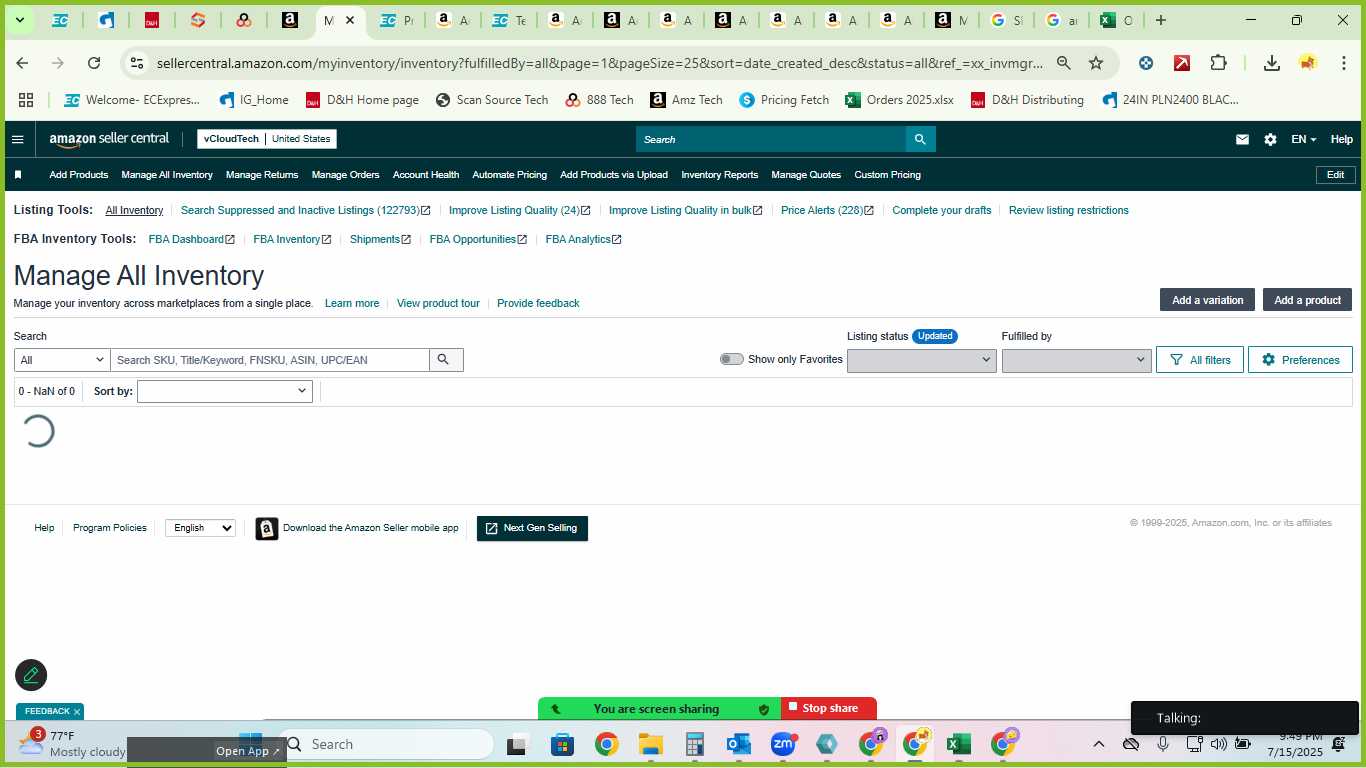
Task: Click Stop share button
Action: (x=829, y=708)
